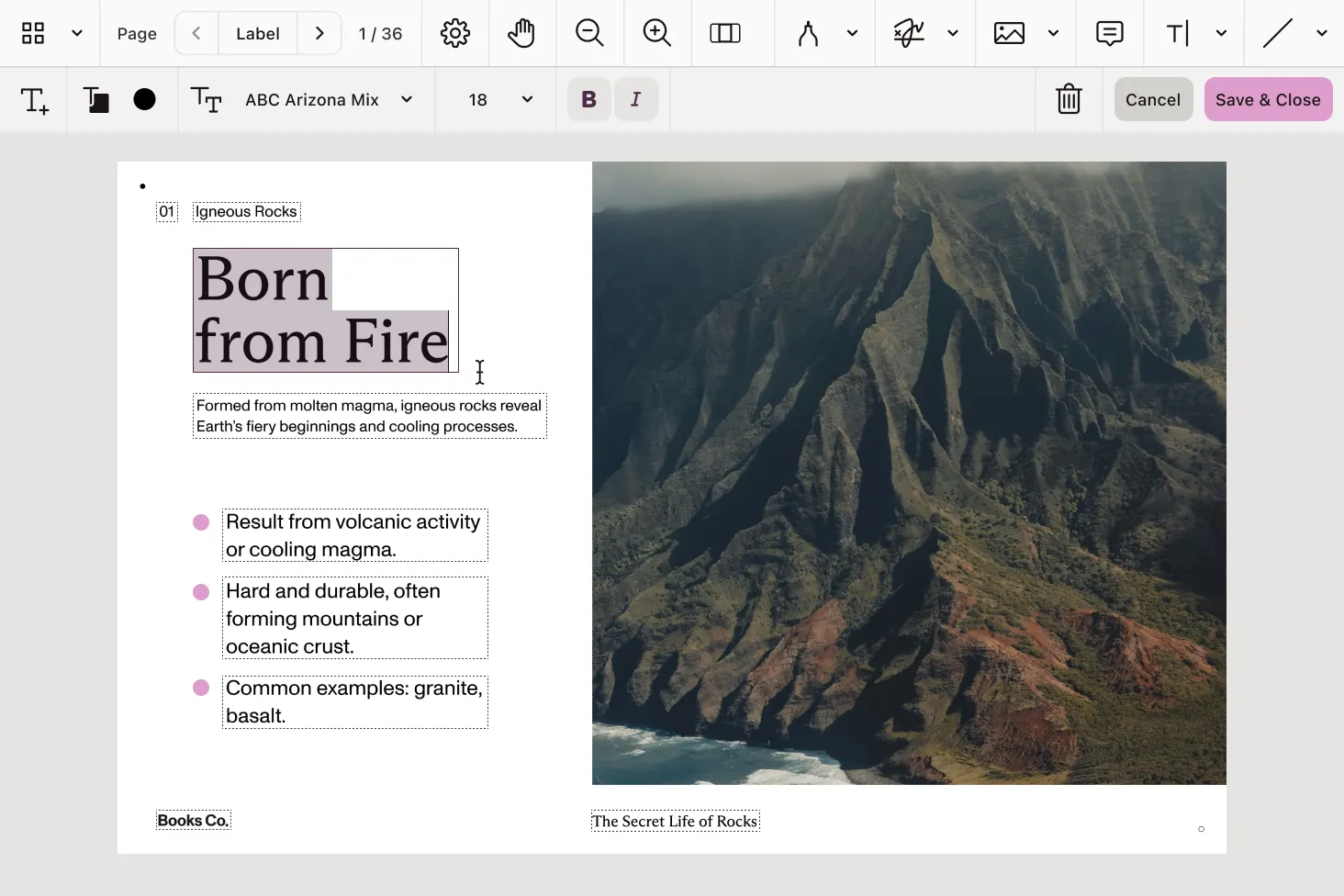Toggle italic formatting

(x=635, y=99)
